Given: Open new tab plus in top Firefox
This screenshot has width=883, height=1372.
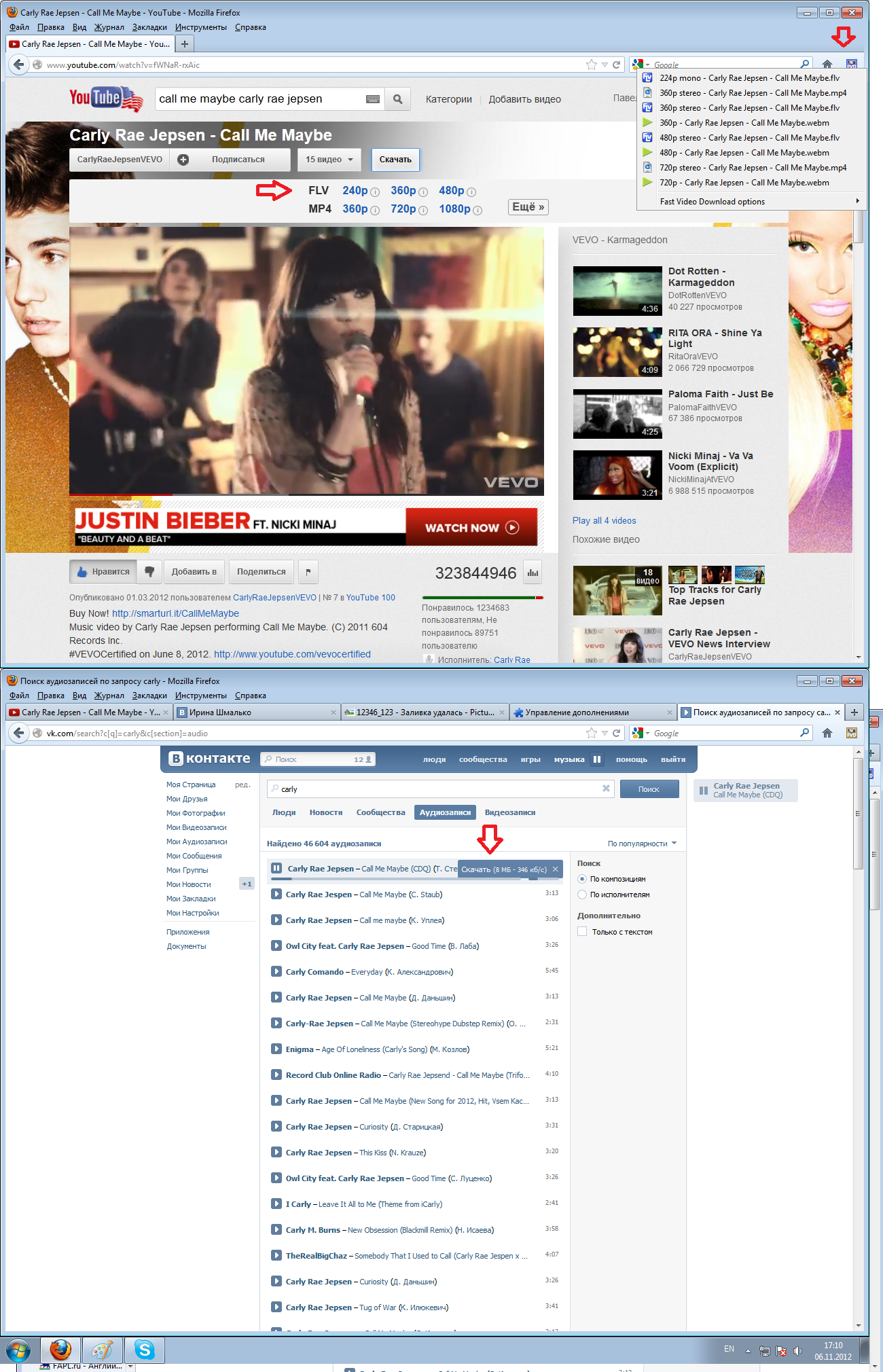Looking at the screenshot, I should click(x=184, y=44).
